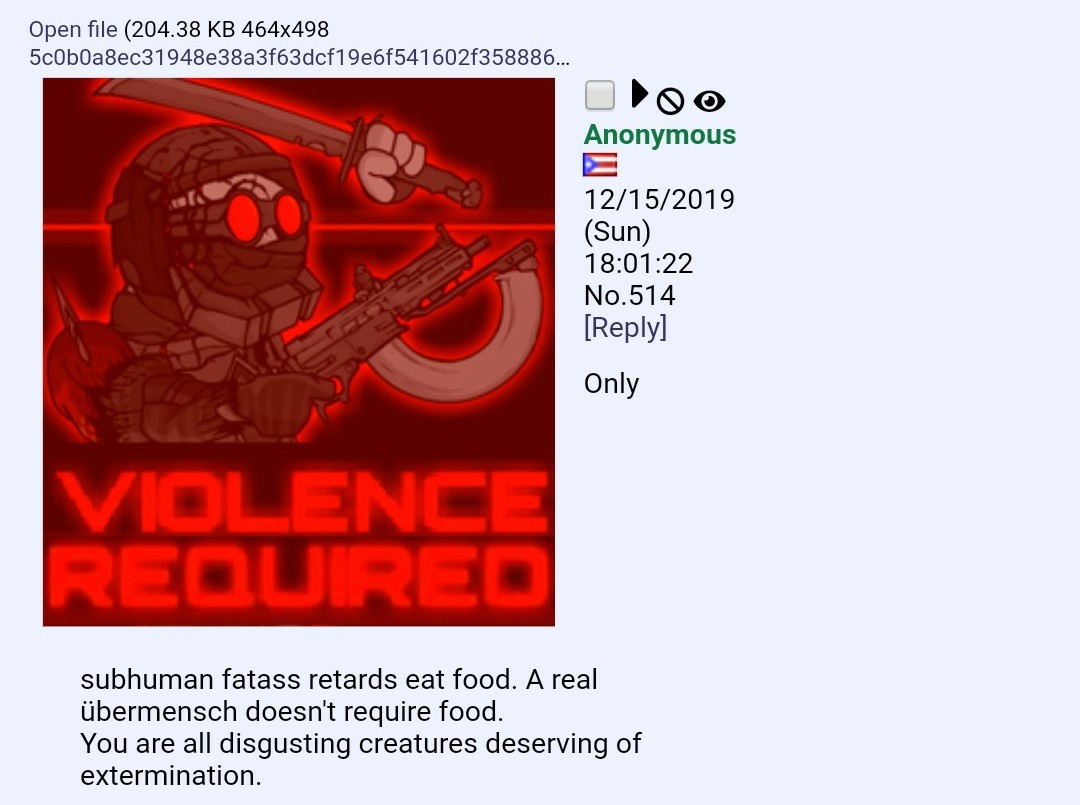This screenshot has height=805, width=1080.
Task: Click the (Sun) weekday label
Action: 617,231
